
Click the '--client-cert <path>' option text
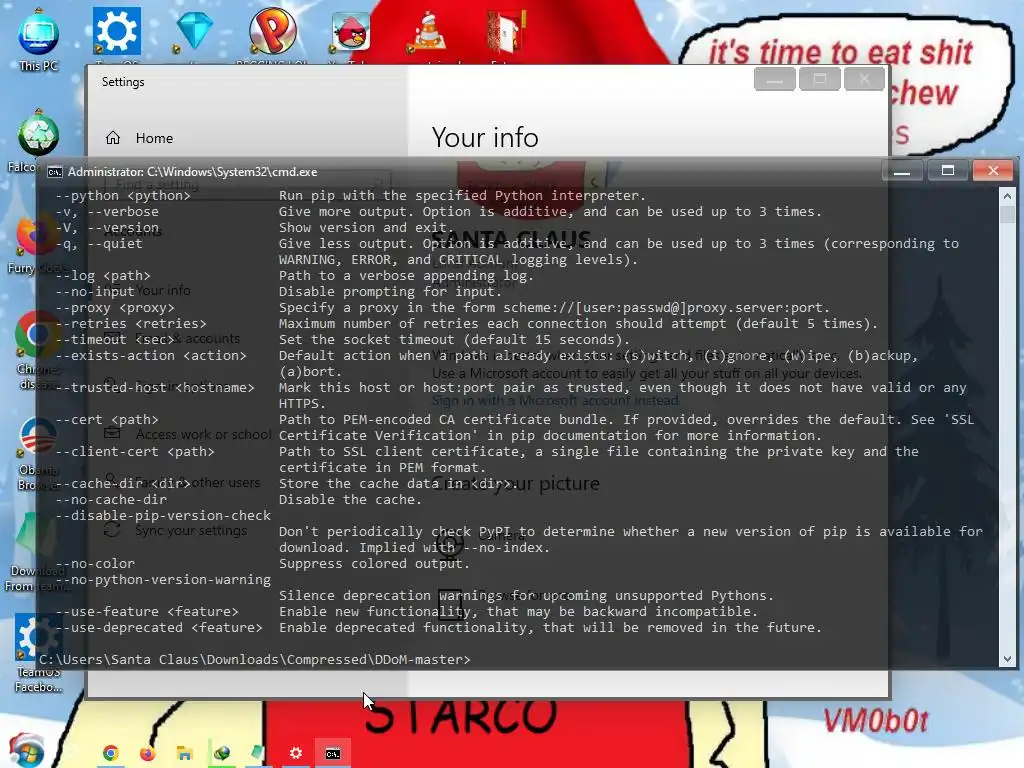coord(135,451)
